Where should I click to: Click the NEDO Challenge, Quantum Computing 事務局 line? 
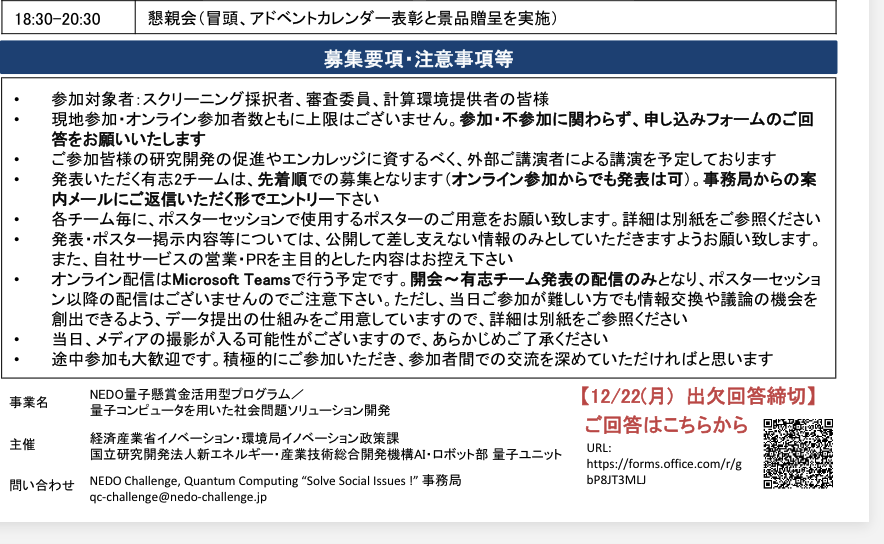point(275,480)
